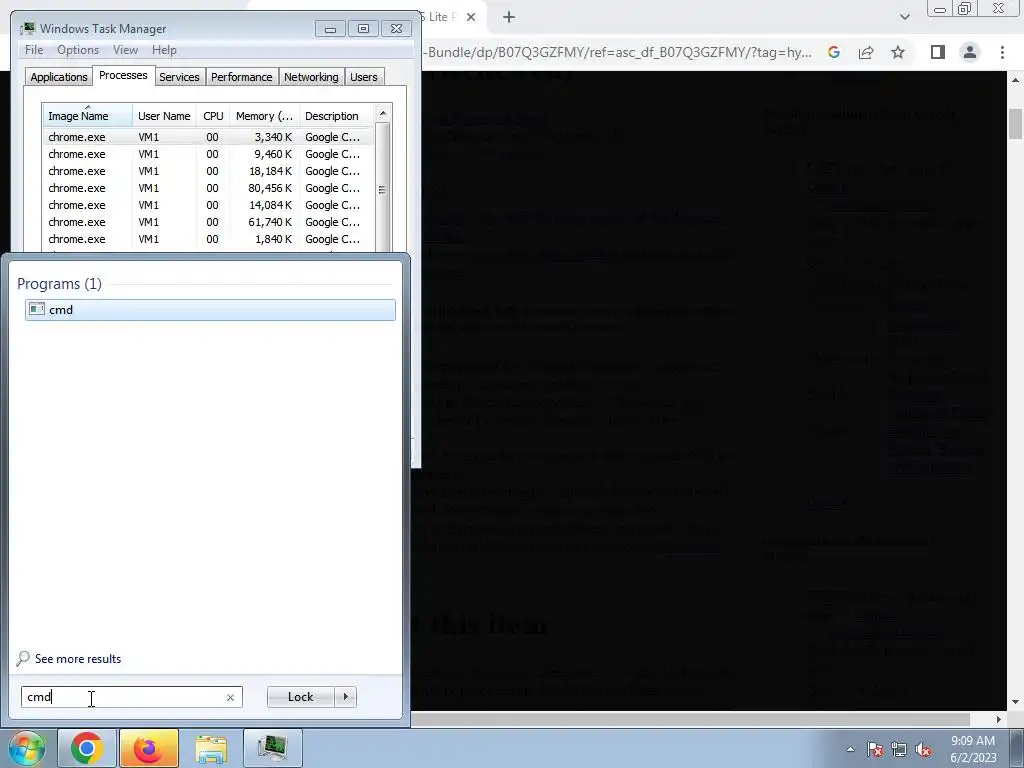This screenshot has width=1024, height=768.
Task: Open Chrome from the taskbar
Action: [87, 748]
